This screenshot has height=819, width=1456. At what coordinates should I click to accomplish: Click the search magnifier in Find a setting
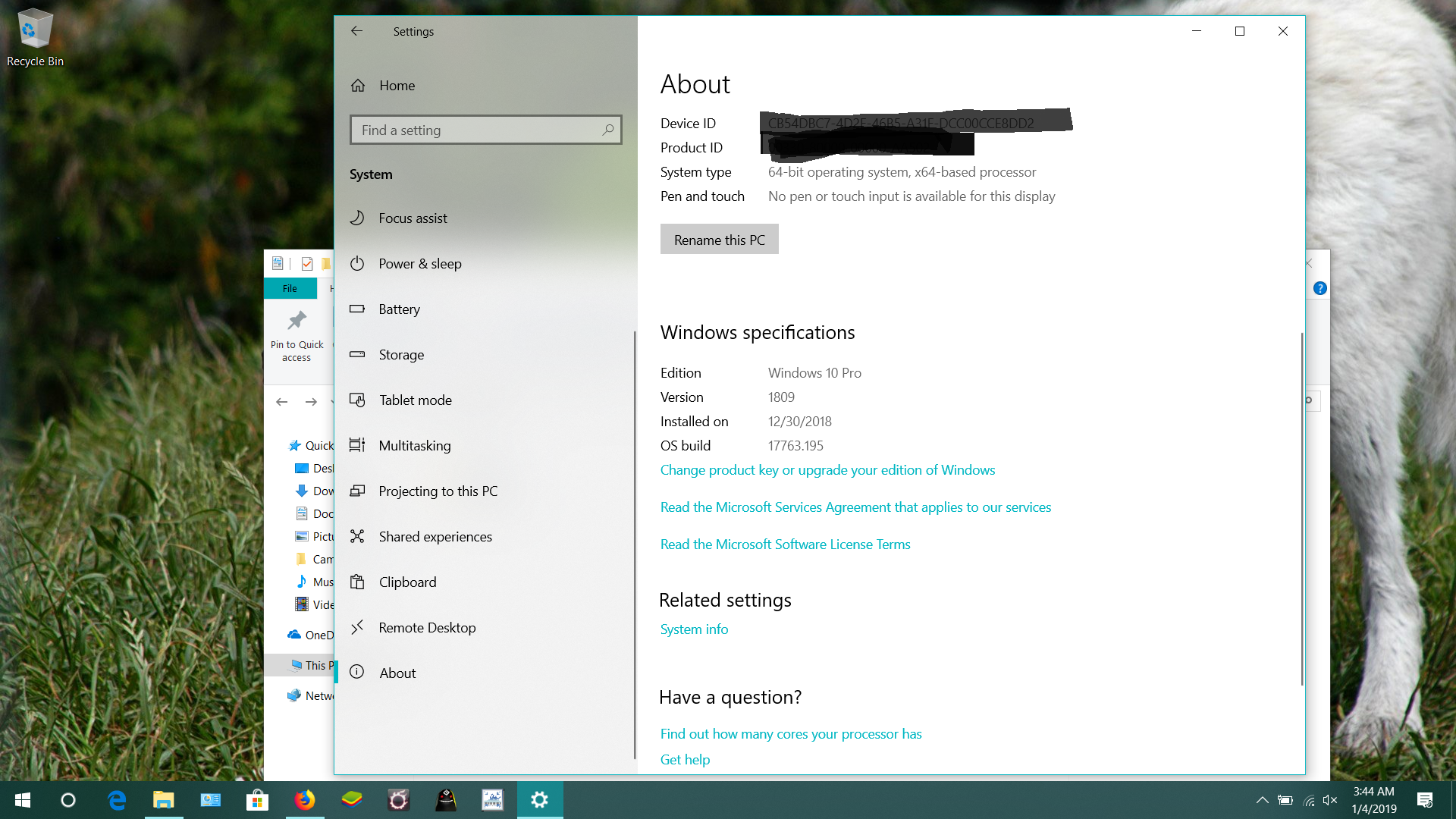(x=608, y=130)
